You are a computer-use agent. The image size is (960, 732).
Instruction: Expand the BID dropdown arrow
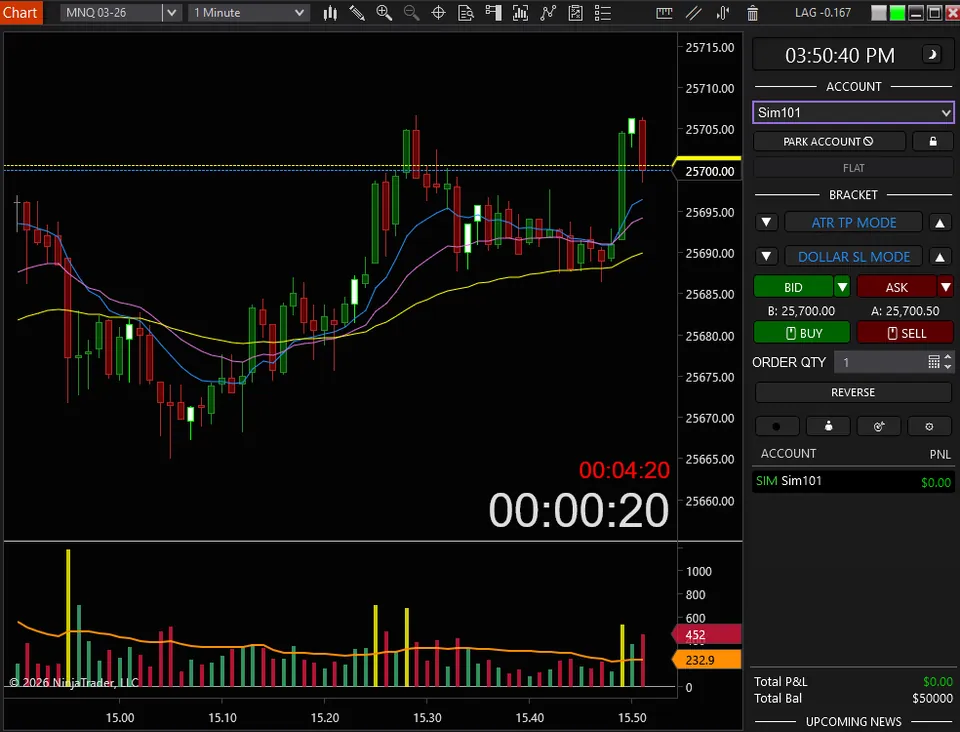(x=842, y=287)
